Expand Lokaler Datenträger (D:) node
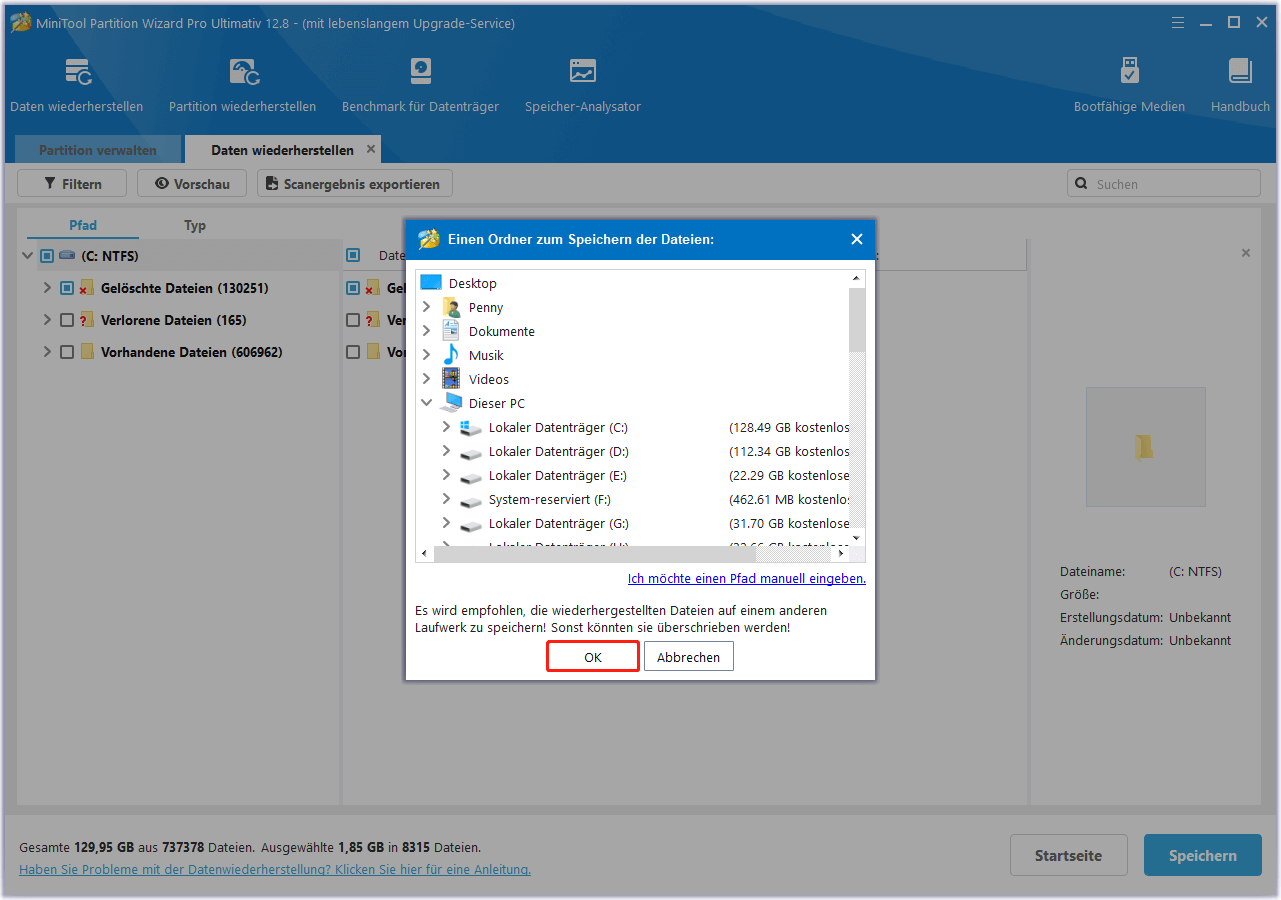1281x900 pixels. 447,451
